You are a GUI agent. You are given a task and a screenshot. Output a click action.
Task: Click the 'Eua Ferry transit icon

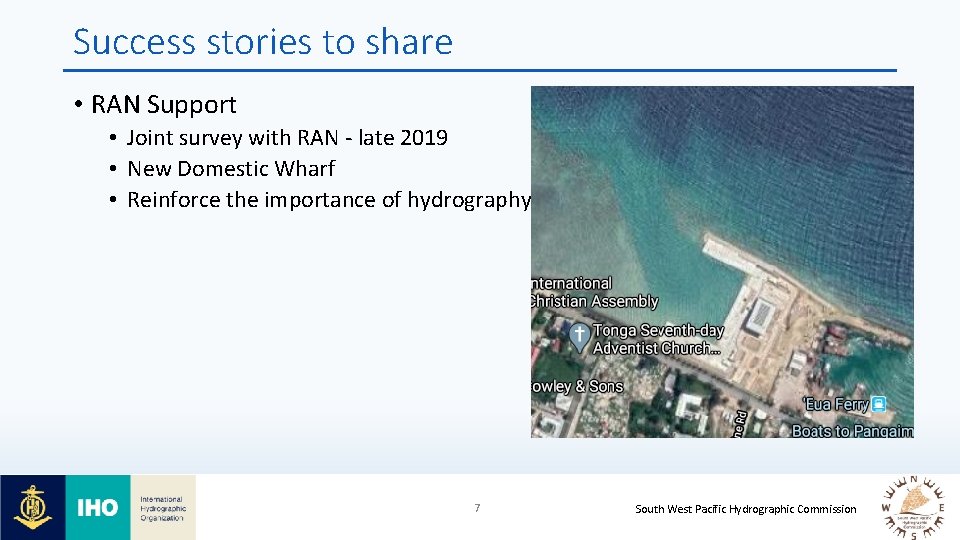click(879, 404)
